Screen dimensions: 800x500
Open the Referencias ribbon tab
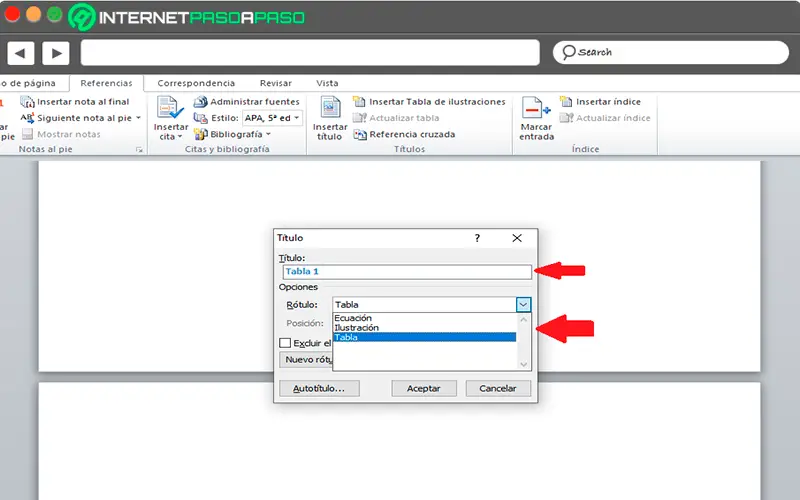pyautogui.click(x=106, y=83)
